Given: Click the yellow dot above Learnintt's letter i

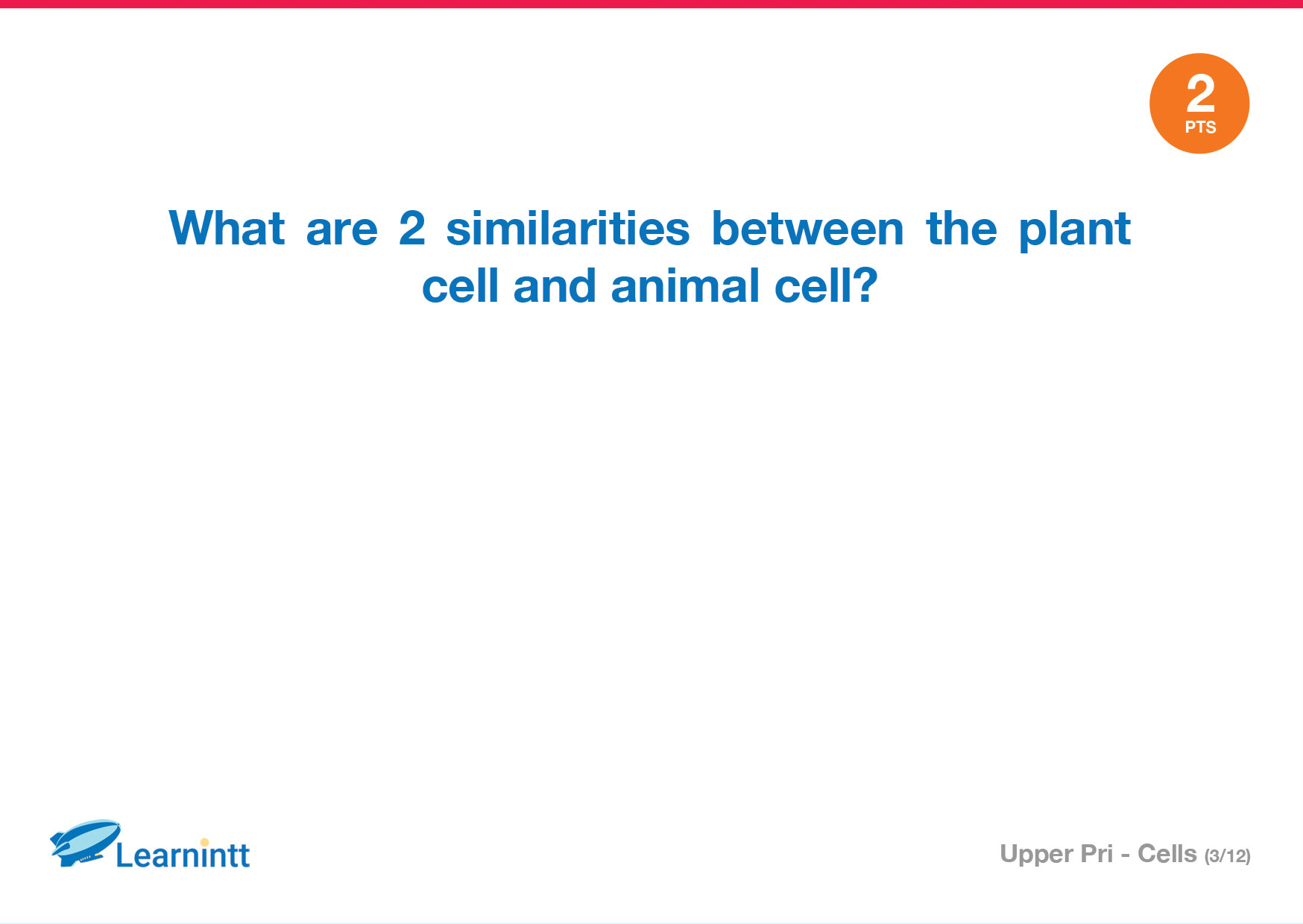Looking at the screenshot, I should click(205, 842).
